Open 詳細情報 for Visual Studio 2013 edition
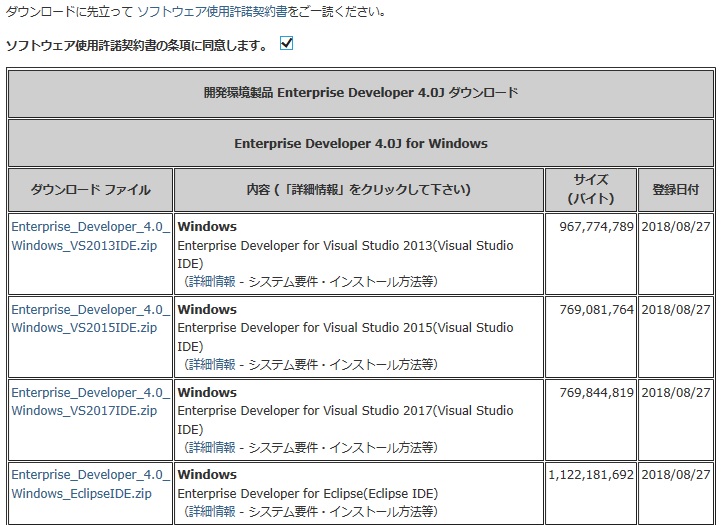Screen dimensions: 723x525 (x=212, y=281)
